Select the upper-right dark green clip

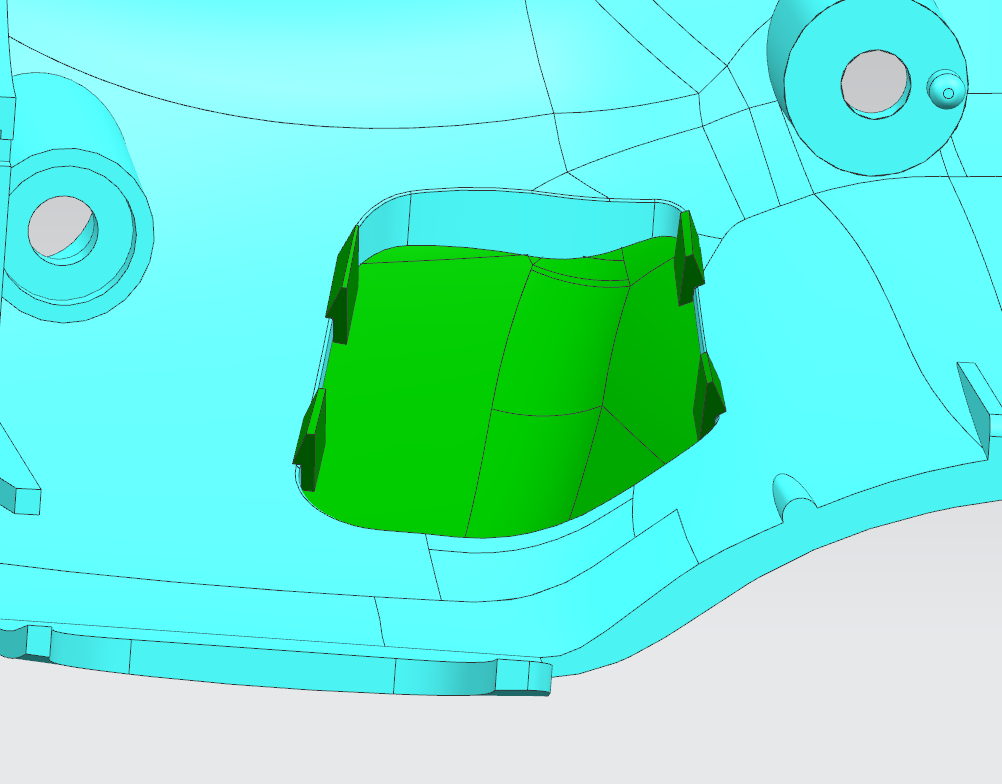pyautogui.click(x=690, y=259)
